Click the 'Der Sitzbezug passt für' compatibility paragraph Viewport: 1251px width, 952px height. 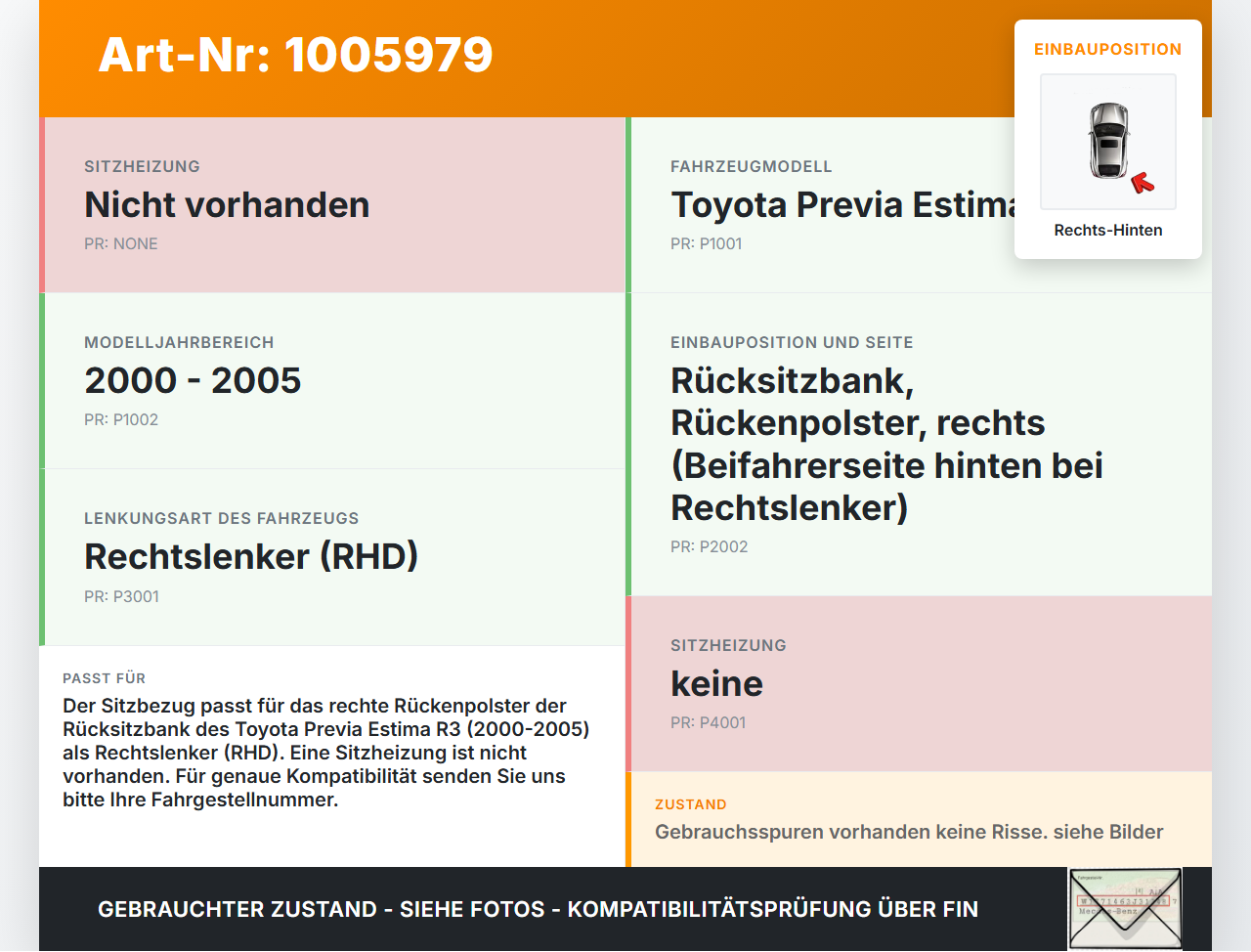[x=326, y=753]
